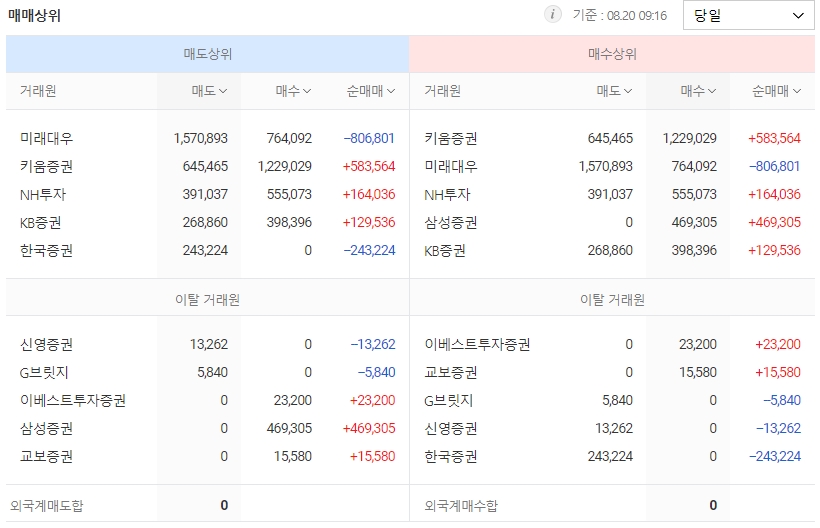
Task: Click G브릿지 in right 이탈 거래원 list
Action: pyautogui.click(x=449, y=400)
